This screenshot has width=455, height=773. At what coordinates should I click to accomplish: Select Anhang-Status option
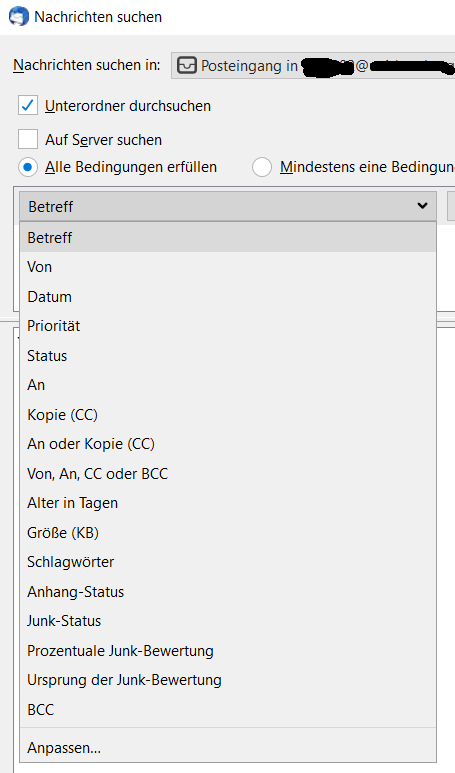[228, 591]
